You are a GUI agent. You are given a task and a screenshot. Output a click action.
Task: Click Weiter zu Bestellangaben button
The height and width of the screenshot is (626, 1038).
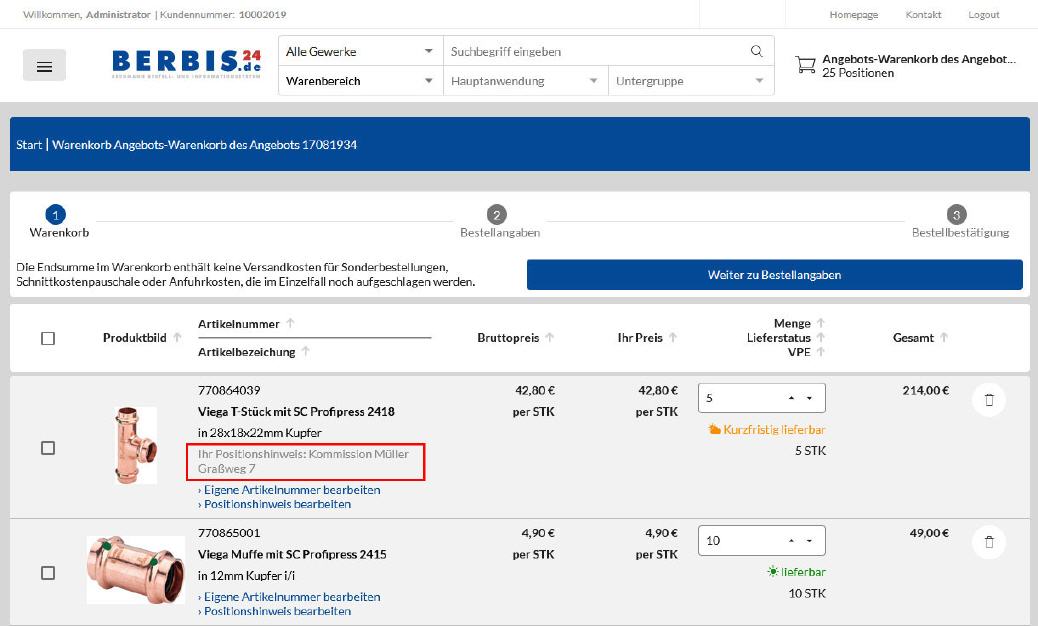(x=775, y=275)
